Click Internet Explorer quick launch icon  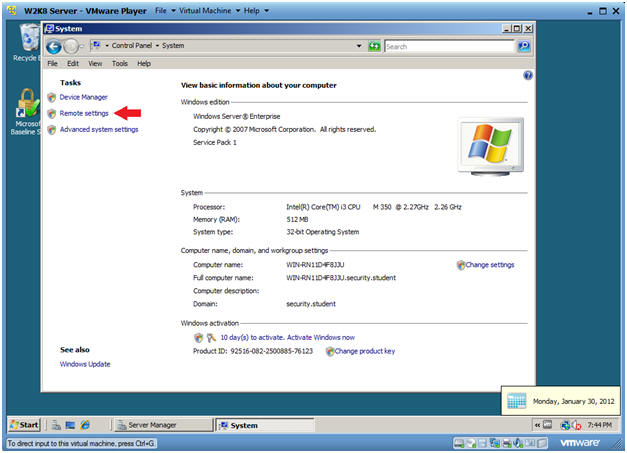[85, 425]
